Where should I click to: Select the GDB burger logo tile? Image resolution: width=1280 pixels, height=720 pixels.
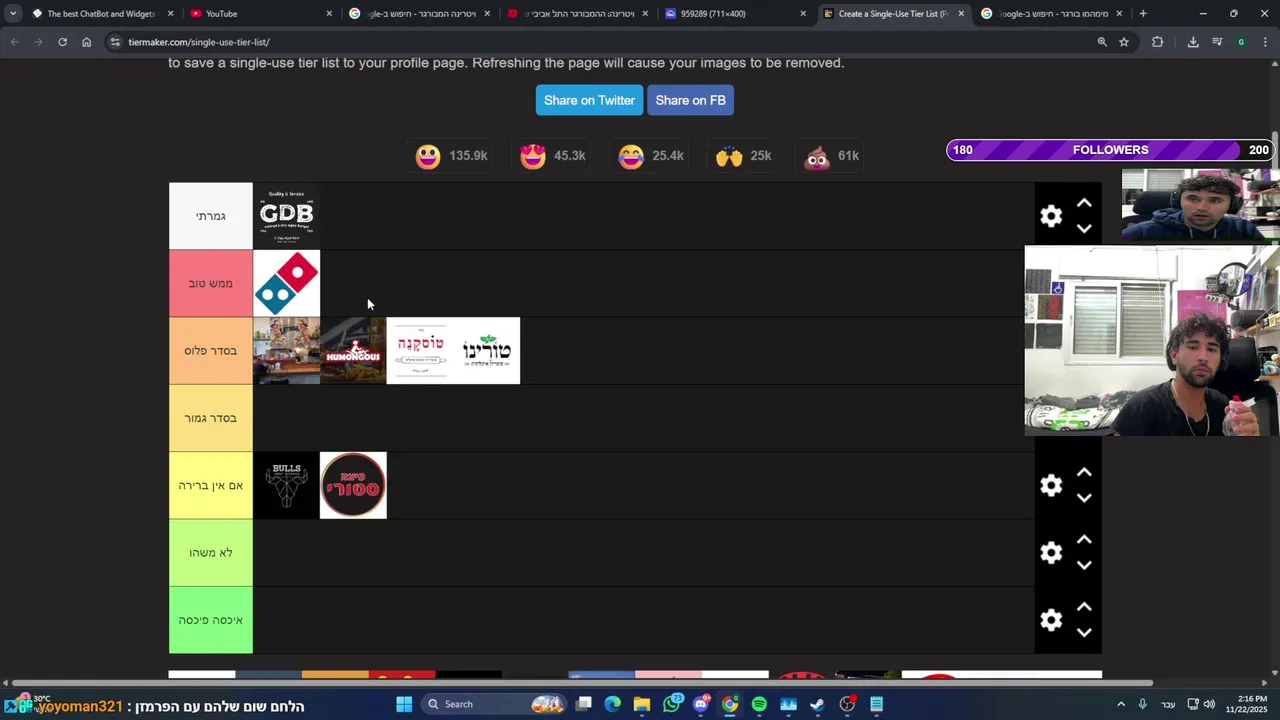(286, 216)
